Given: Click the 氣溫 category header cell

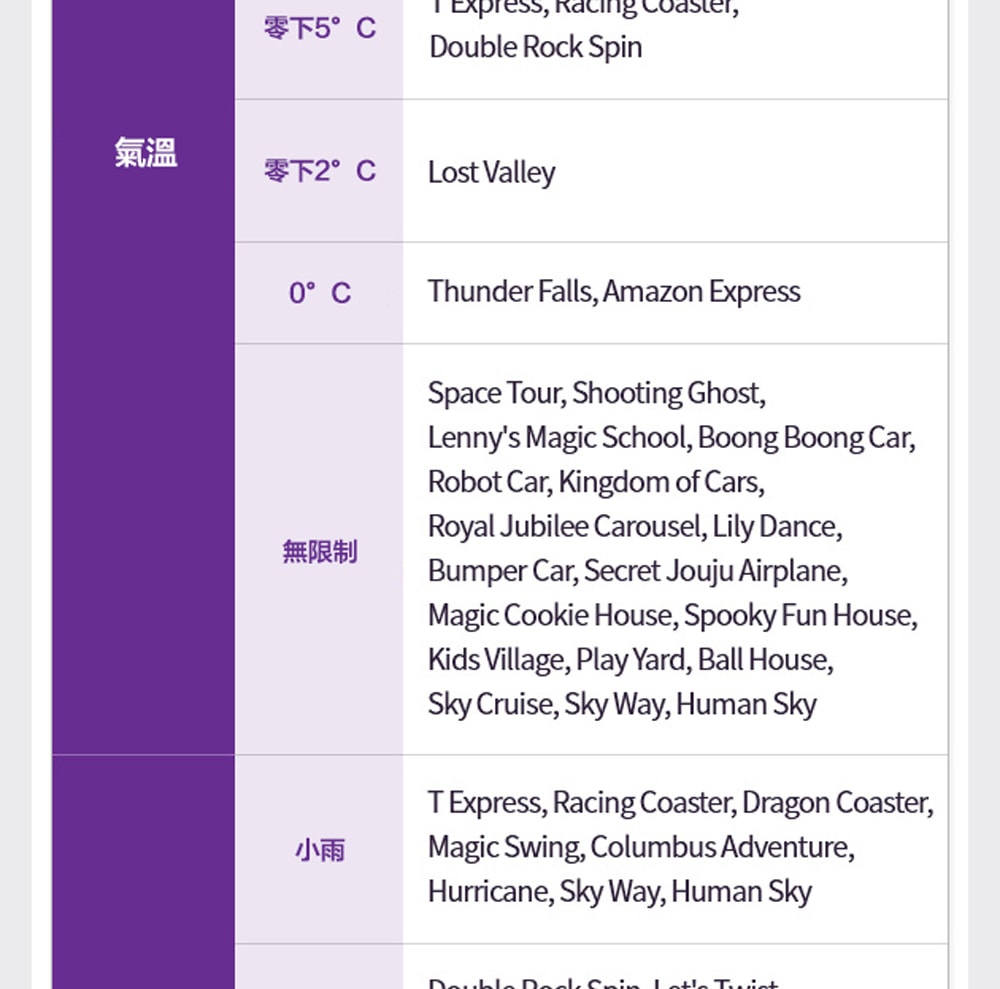Looking at the screenshot, I should (145, 153).
